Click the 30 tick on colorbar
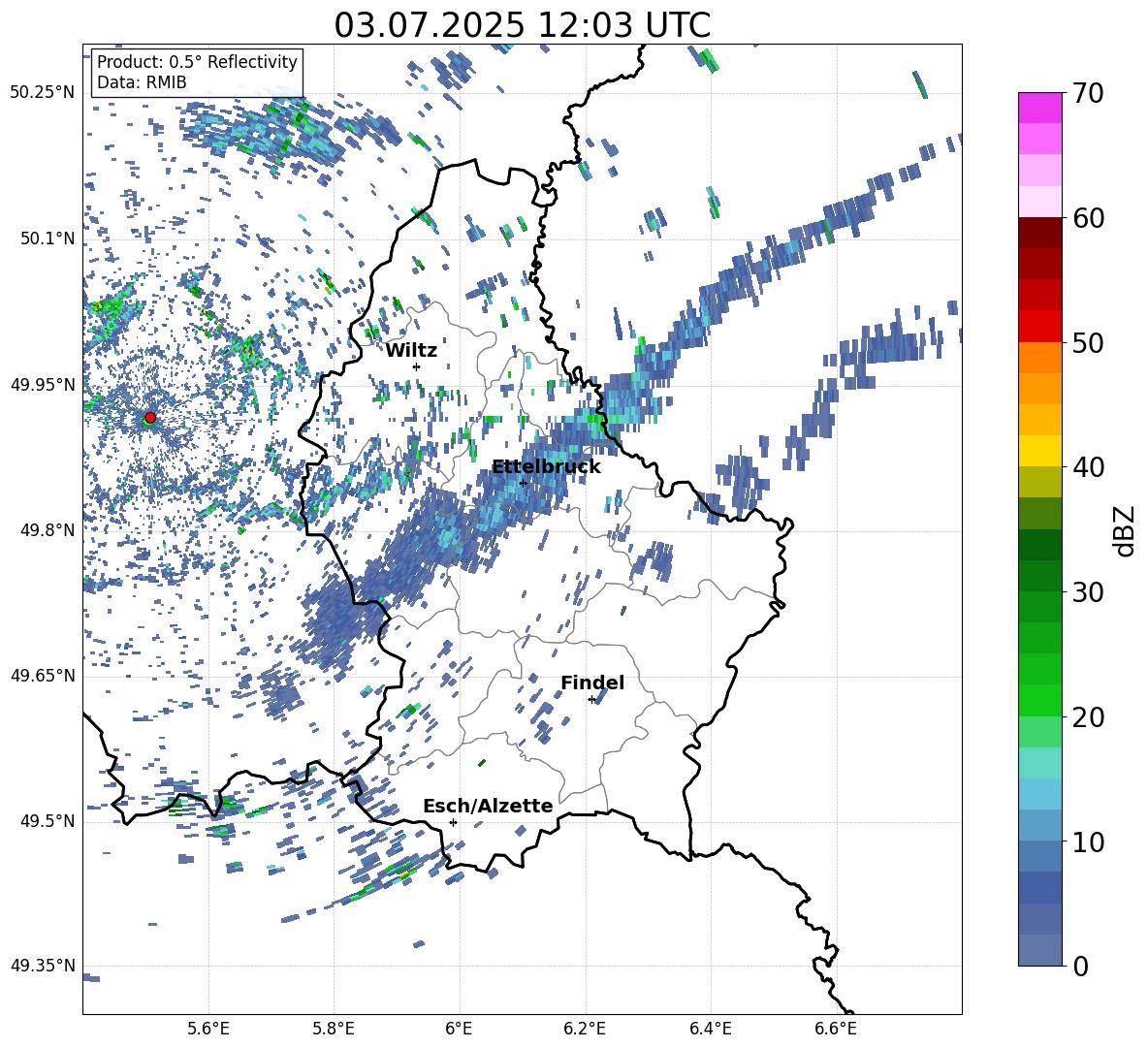The width and height of the screenshot is (1148, 1048). 1088,592
